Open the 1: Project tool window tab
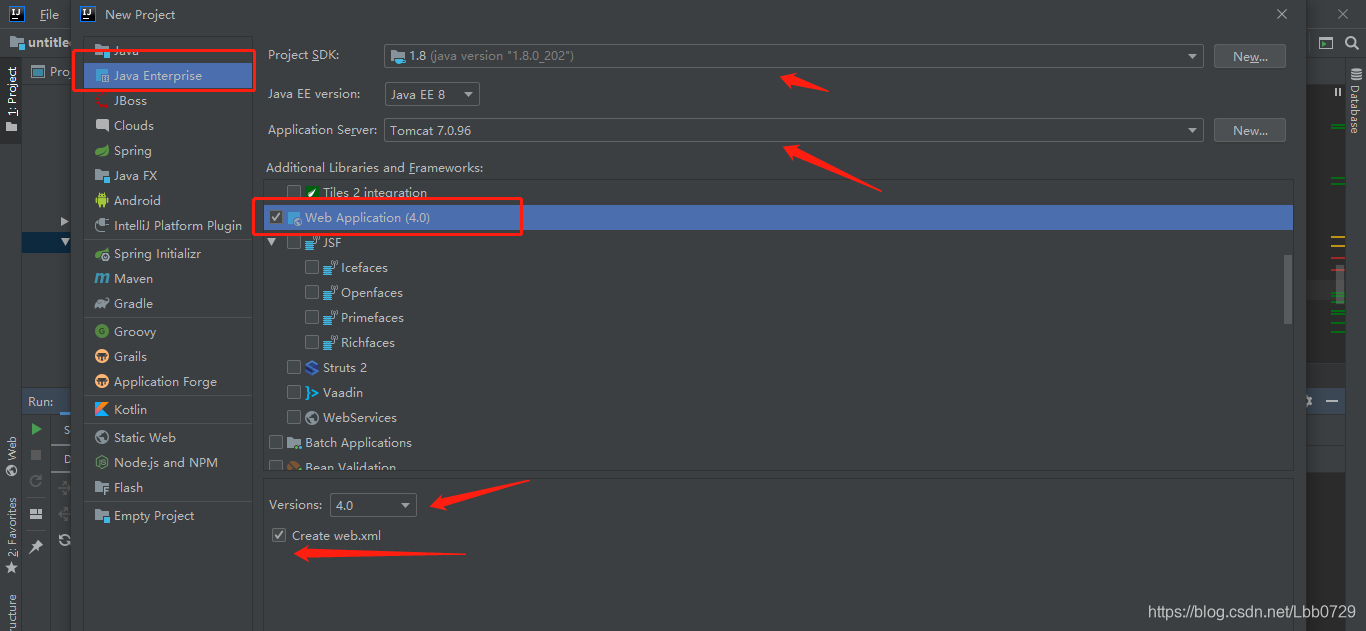 tap(12, 100)
